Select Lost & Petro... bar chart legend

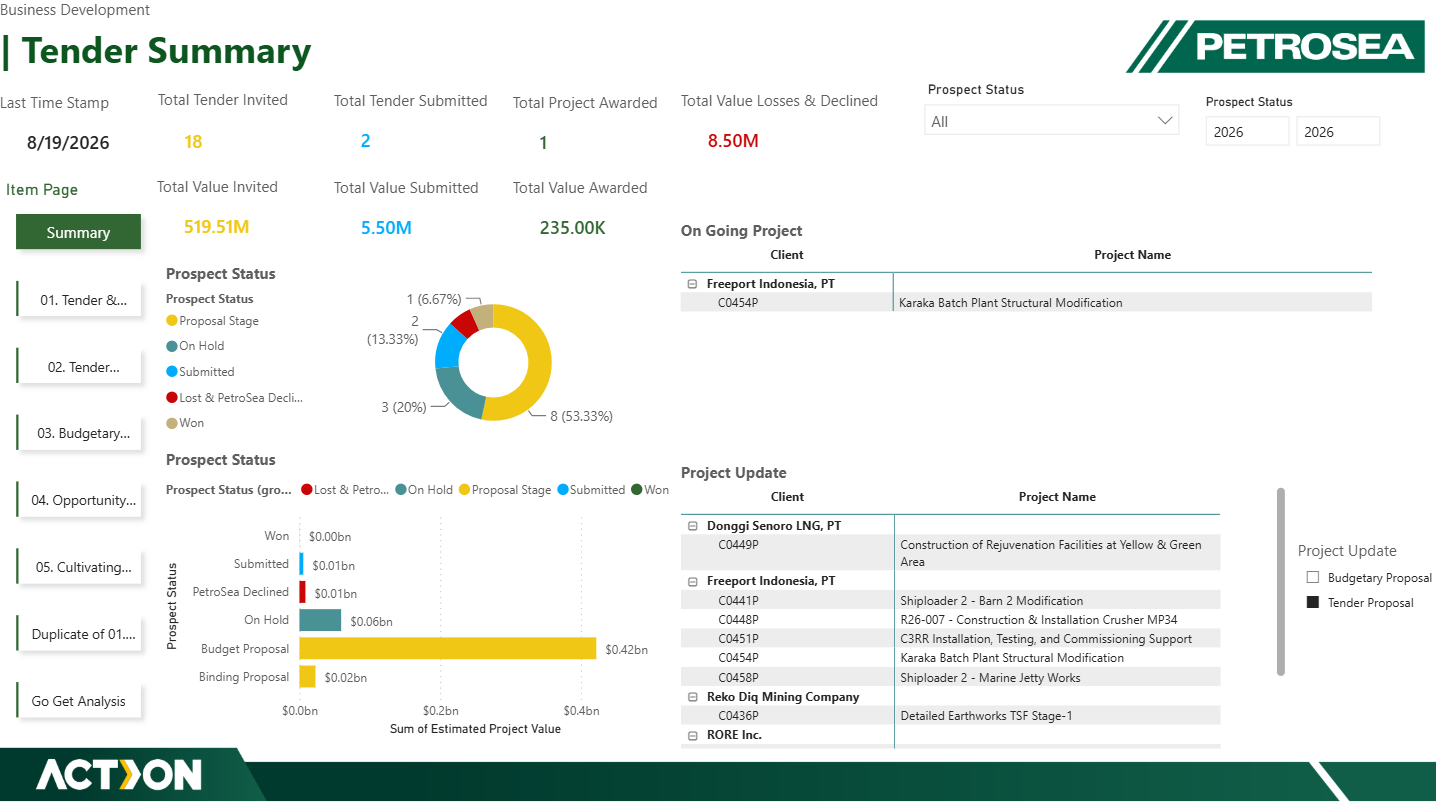point(344,490)
